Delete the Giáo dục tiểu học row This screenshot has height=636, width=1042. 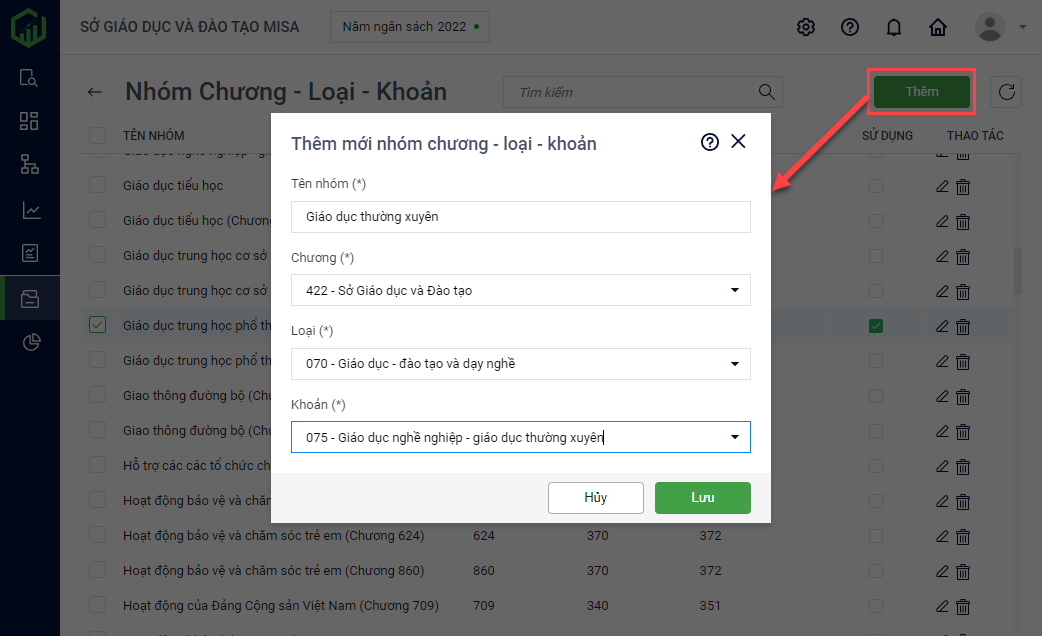pyautogui.click(x=963, y=186)
